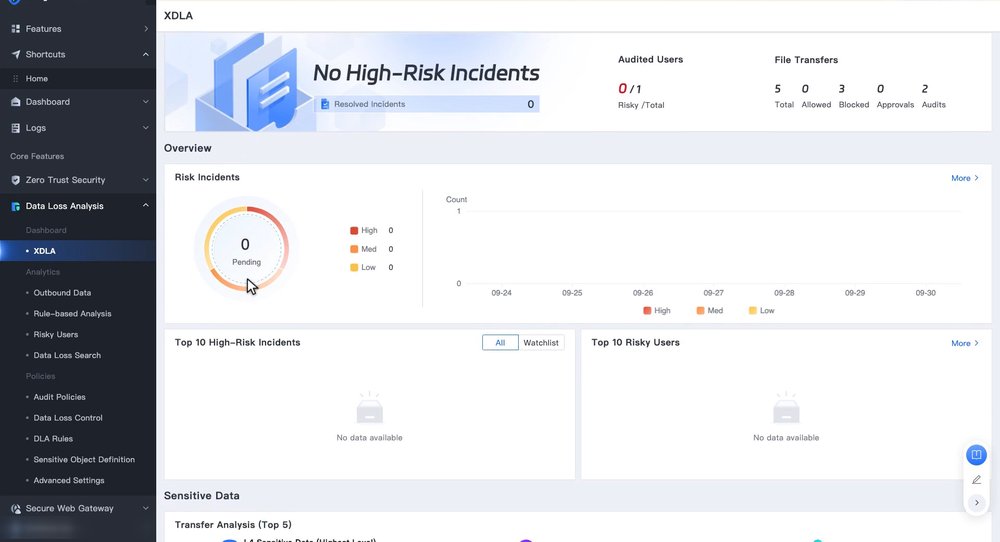Toggle High series in chart legend
Image resolution: width=1000 pixels, height=542 pixels.
[x=657, y=311]
